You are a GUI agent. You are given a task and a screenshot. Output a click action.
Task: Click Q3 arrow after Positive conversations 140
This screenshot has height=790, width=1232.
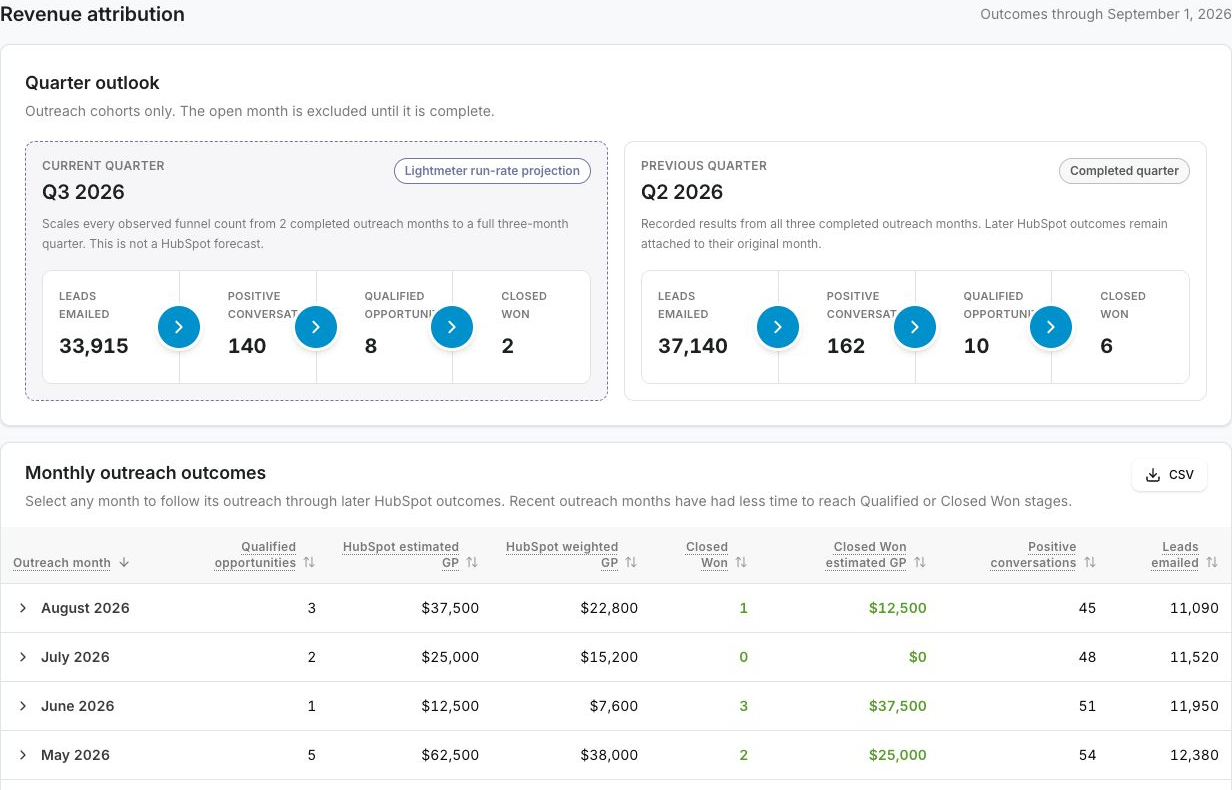(x=316, y=327)
